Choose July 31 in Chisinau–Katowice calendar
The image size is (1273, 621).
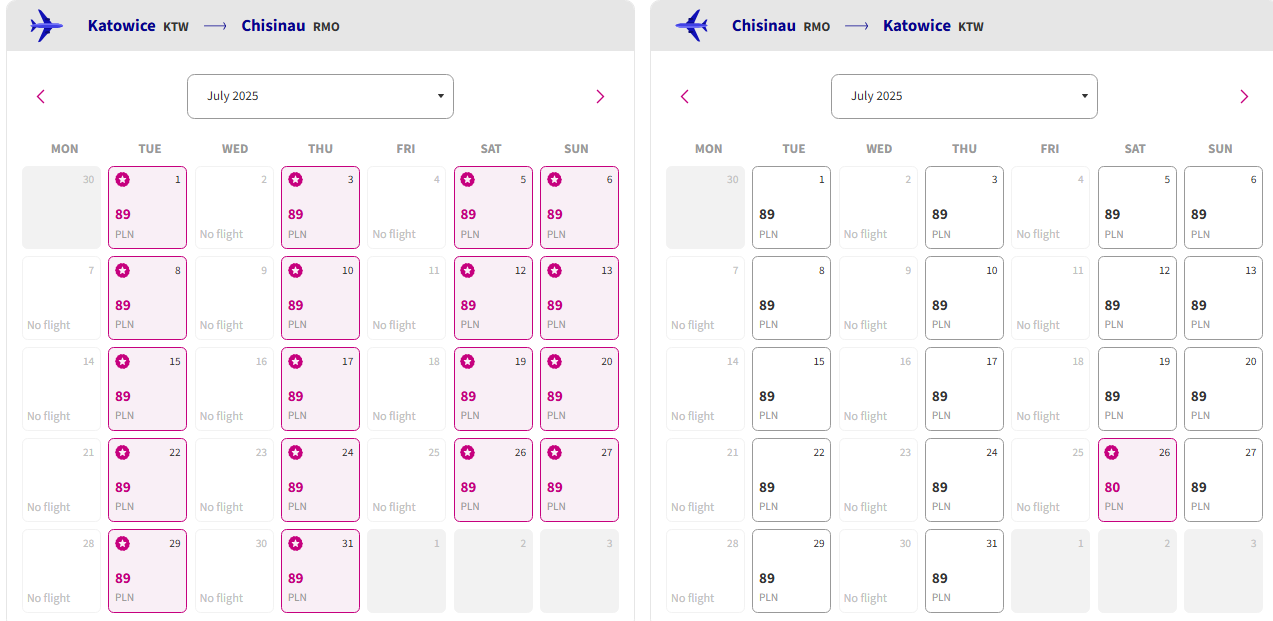click(964, 571)
